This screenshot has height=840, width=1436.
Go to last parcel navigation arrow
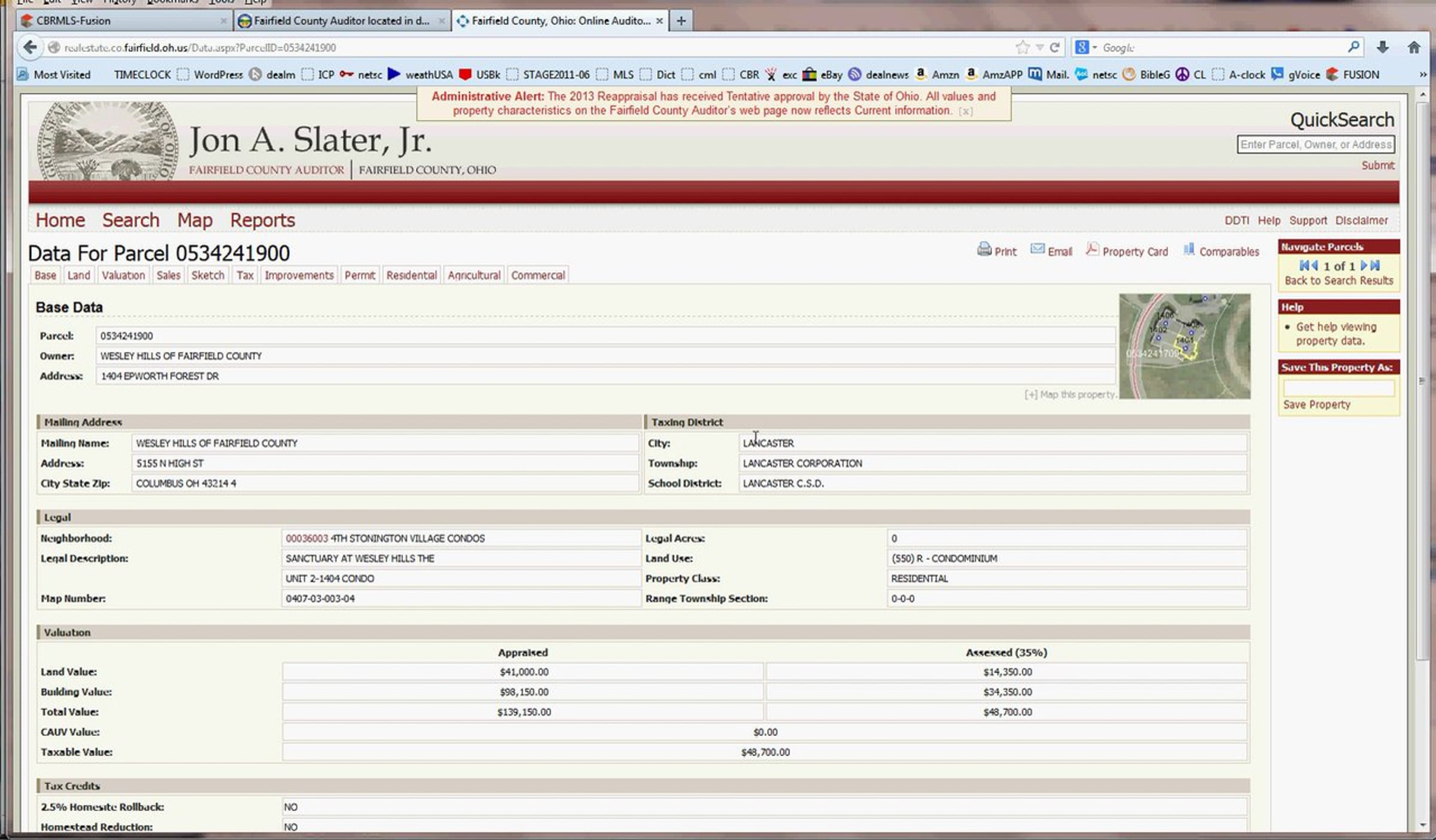point(1376,266)
